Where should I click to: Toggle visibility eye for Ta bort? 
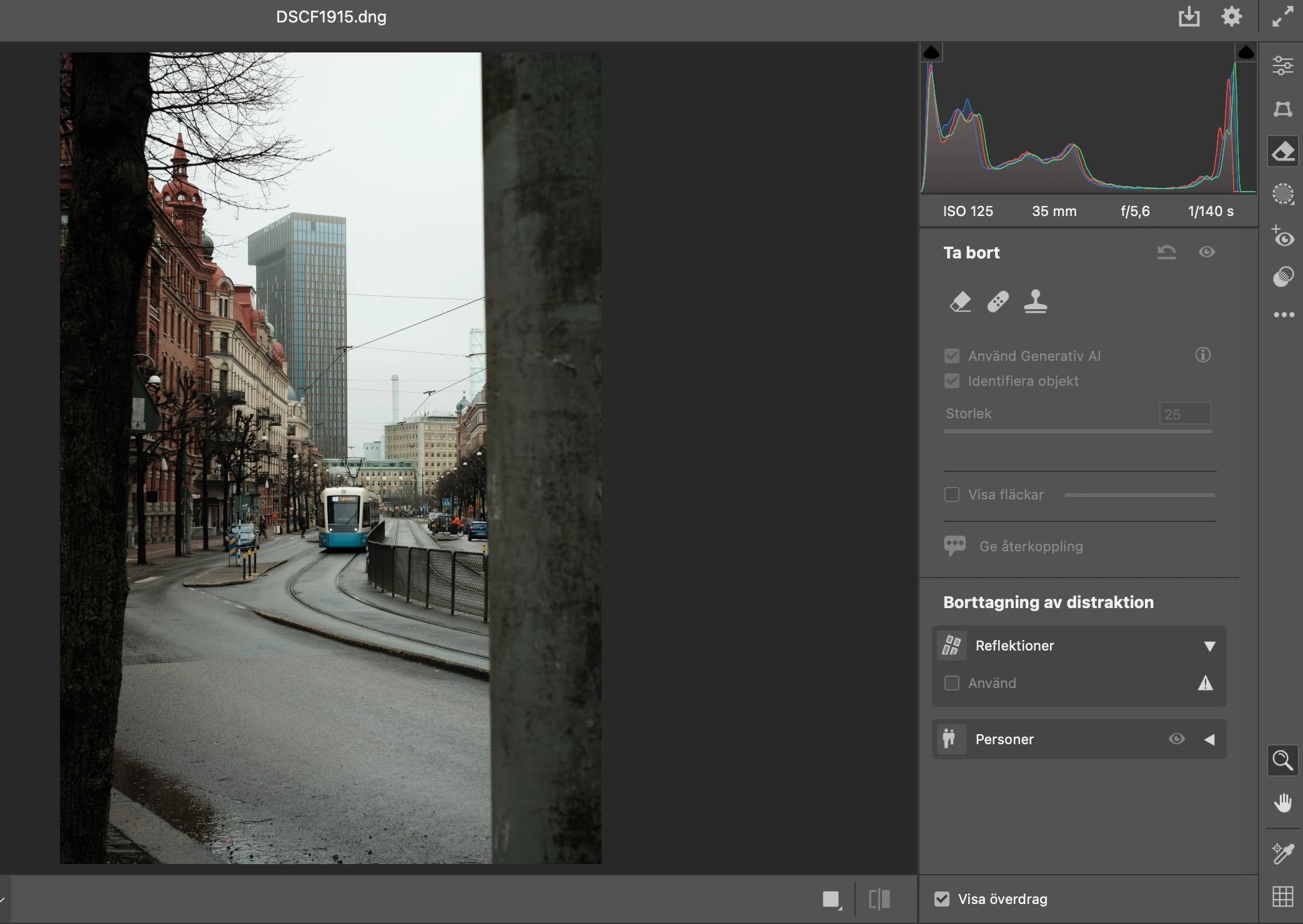coord(1207,252)
